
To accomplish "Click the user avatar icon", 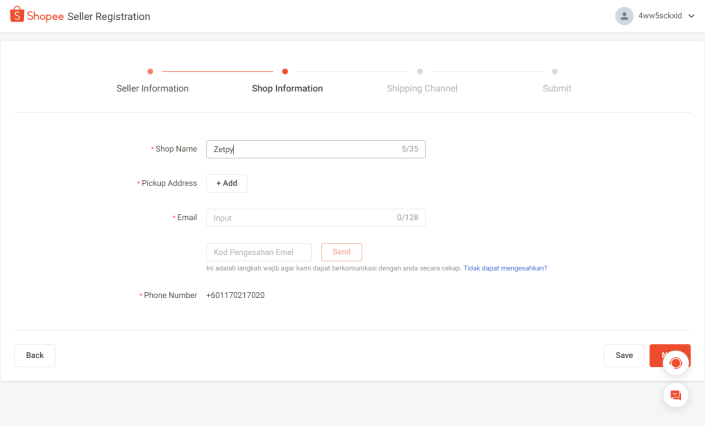I will 624,16.
